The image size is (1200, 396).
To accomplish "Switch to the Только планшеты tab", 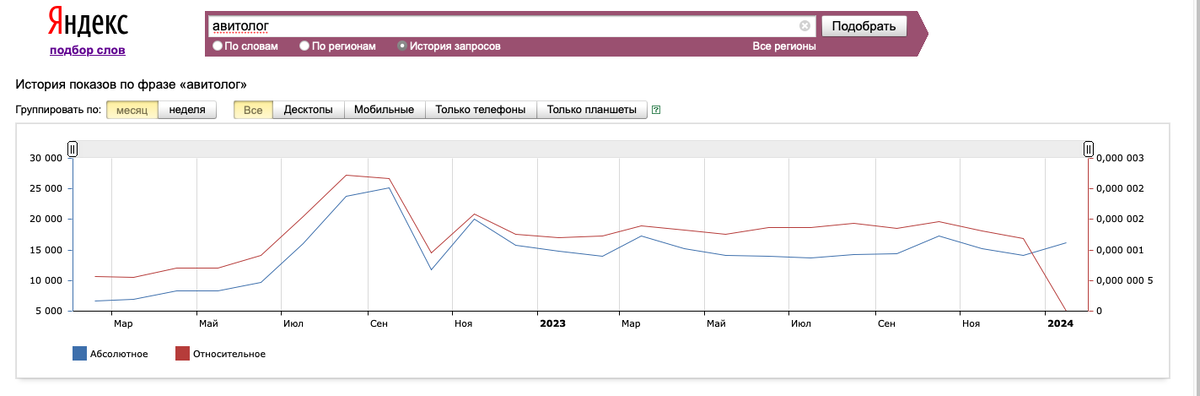I will point(592,110).
